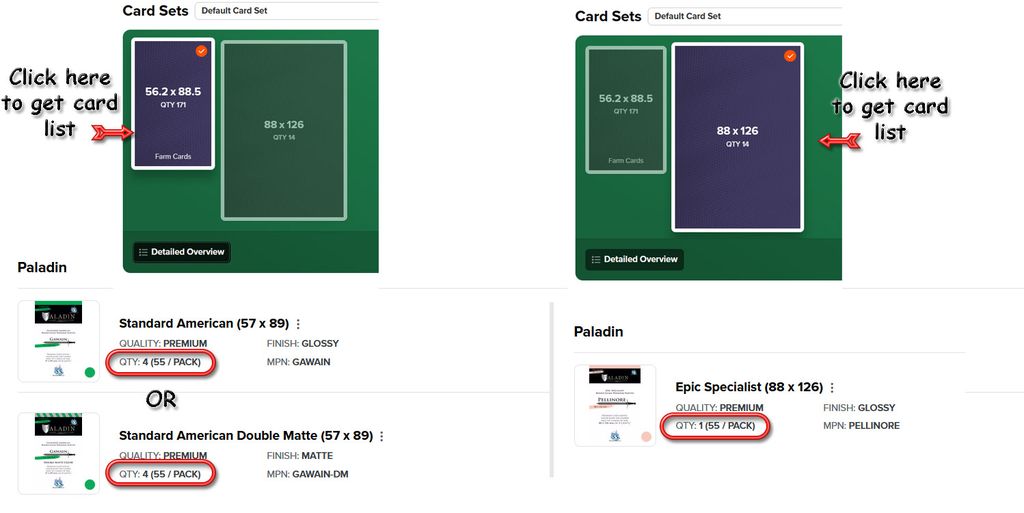Toggle orange checkmark on selected 88 x 126 card
The height and width of the screenshot is (513, 1024).
(790, 56)
